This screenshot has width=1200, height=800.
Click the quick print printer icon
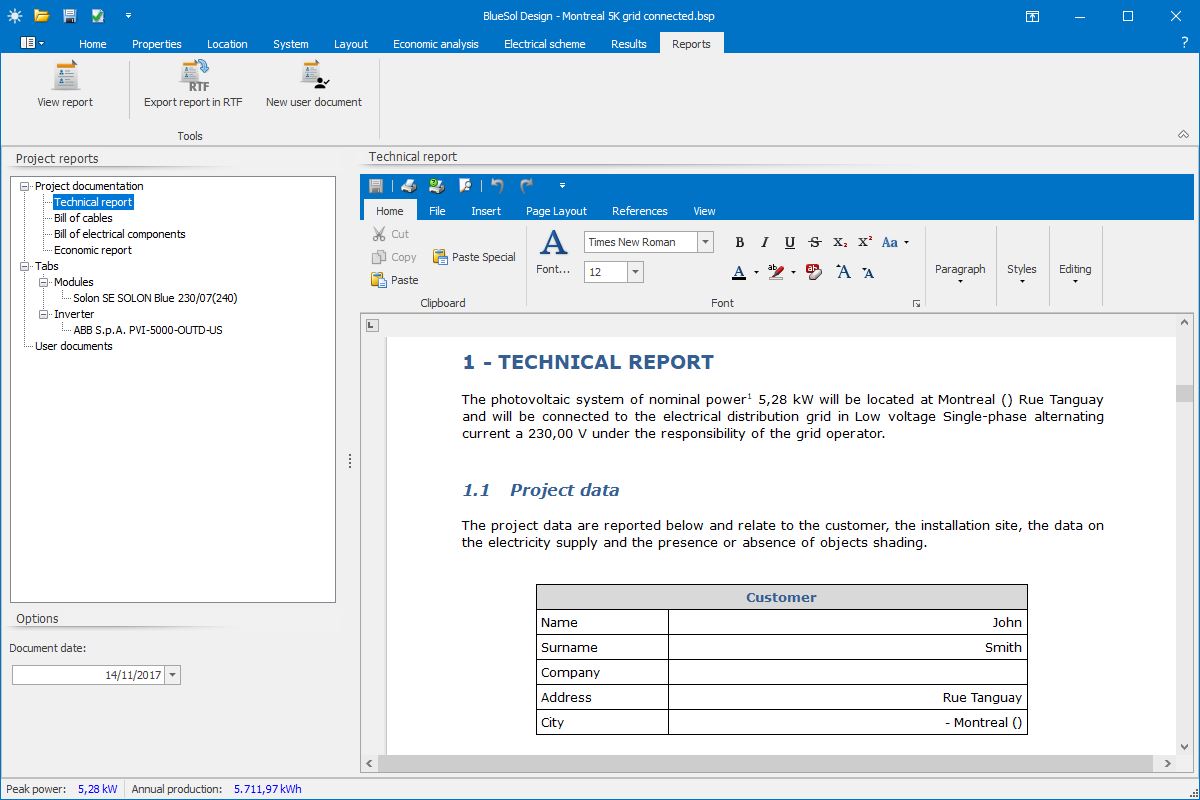(x=408, y=185)
